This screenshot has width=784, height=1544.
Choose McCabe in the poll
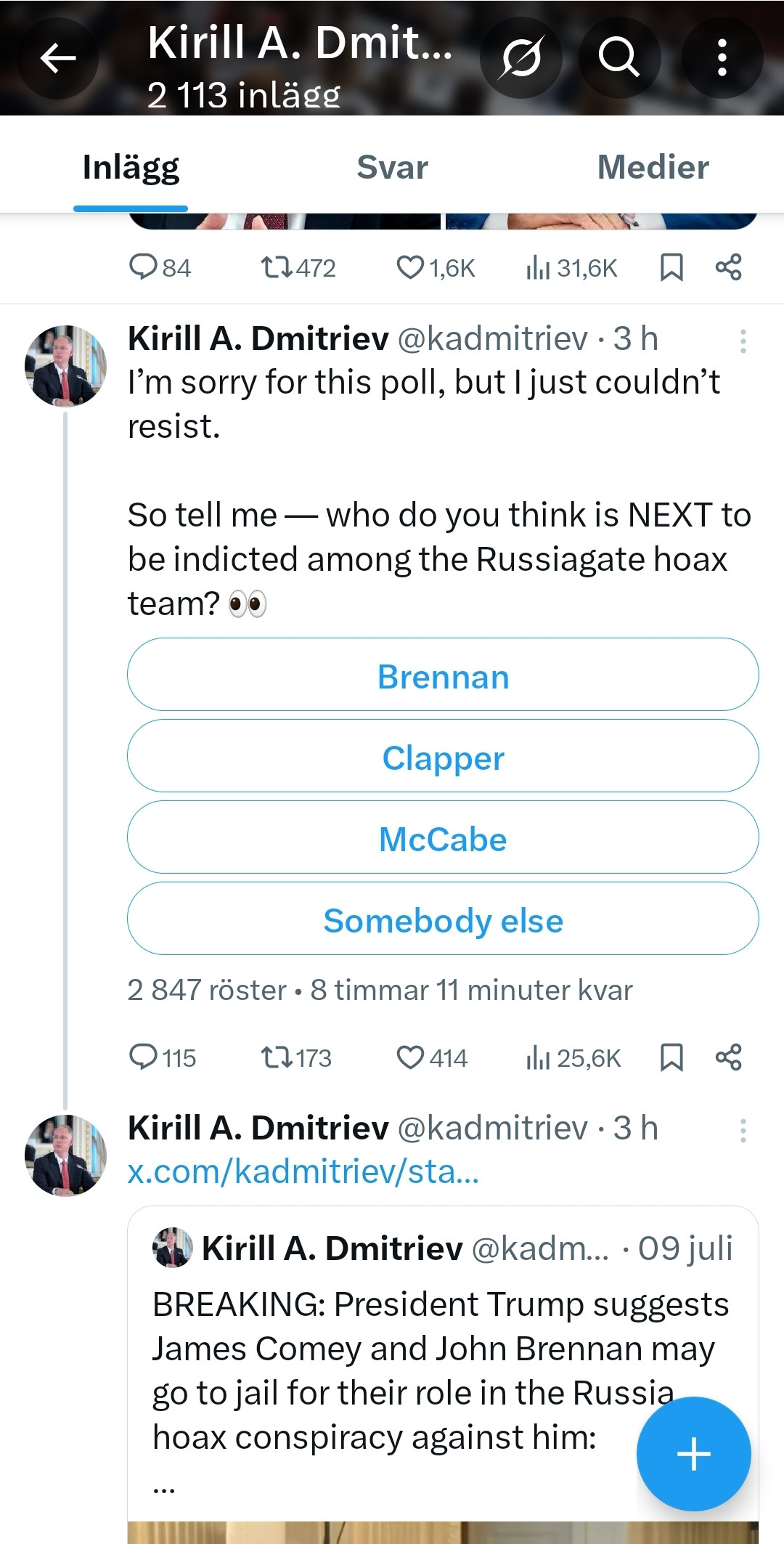443,837
